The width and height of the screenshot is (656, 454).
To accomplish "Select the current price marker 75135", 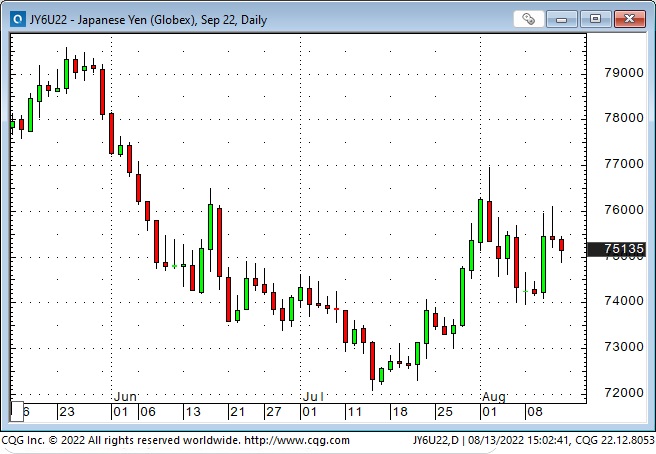I will (616, 249).
